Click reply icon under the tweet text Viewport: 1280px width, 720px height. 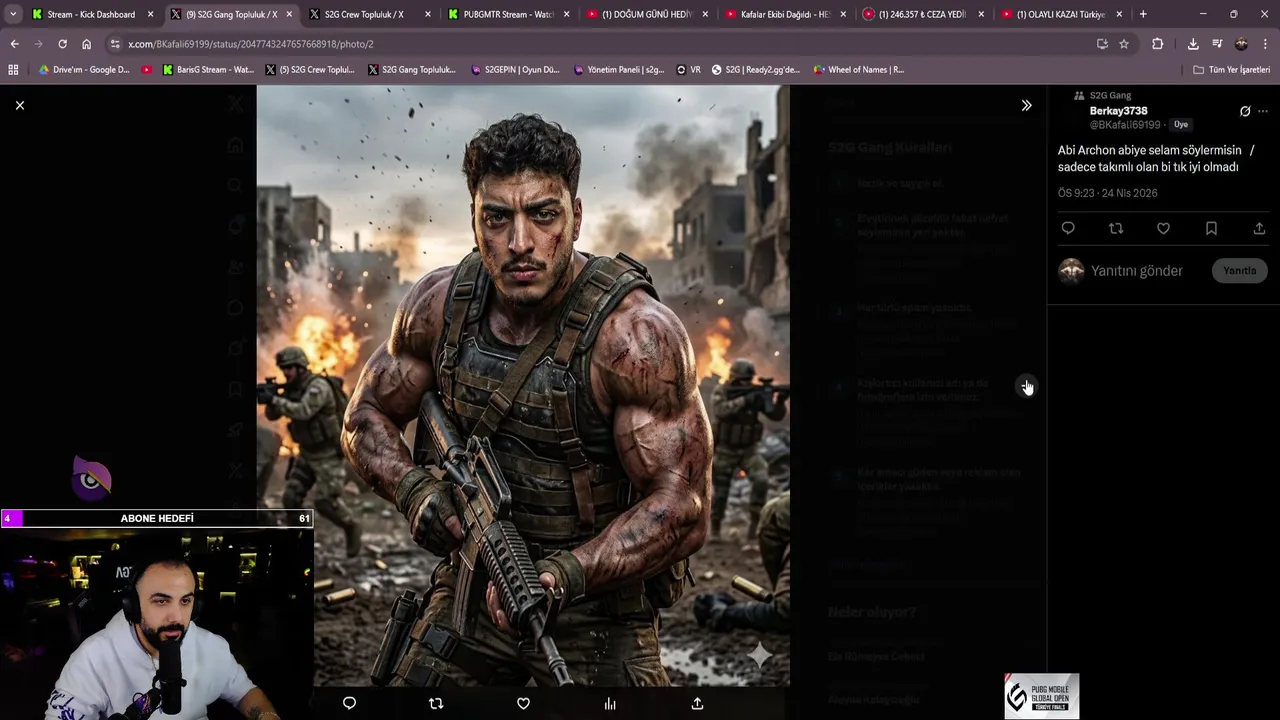coord(1068,229)
